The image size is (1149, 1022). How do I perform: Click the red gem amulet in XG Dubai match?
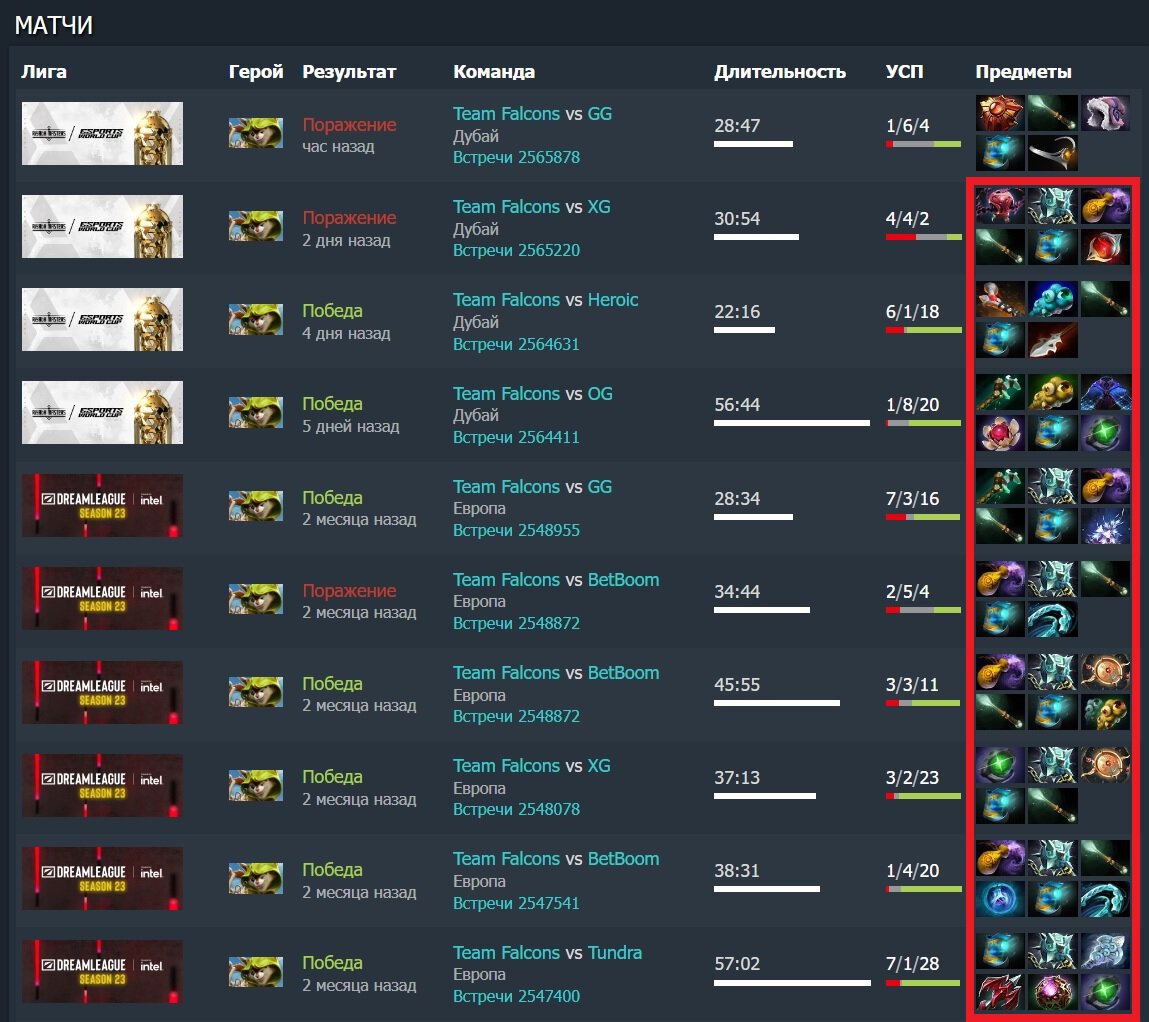[x=1104, y=246]
